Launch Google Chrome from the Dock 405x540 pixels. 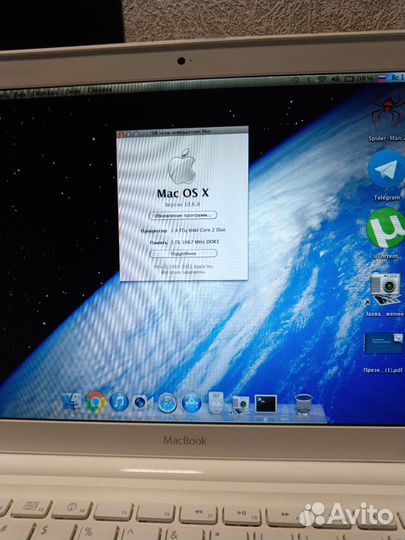96,402
